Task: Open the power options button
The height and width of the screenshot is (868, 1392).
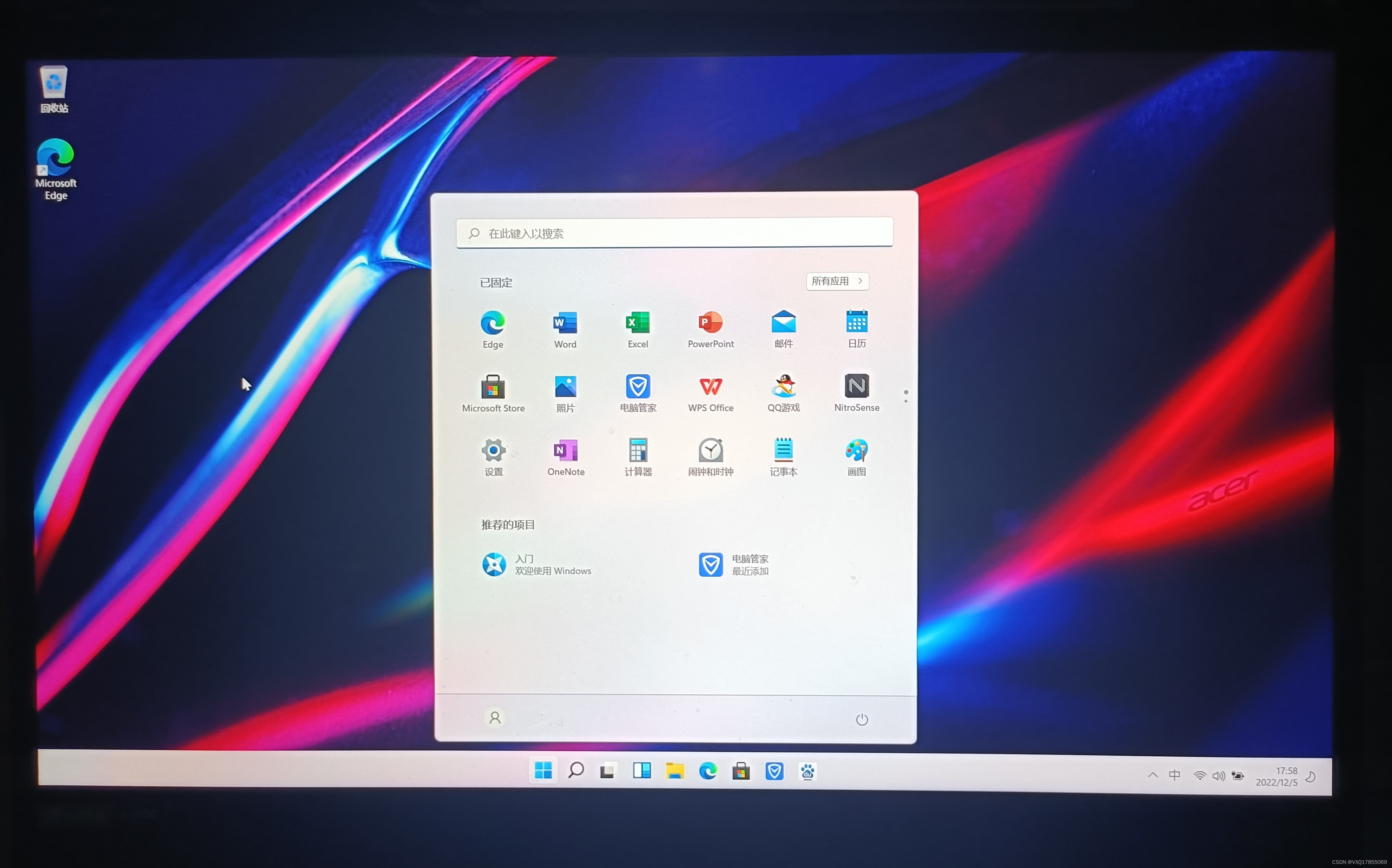Action: point(861,719)
